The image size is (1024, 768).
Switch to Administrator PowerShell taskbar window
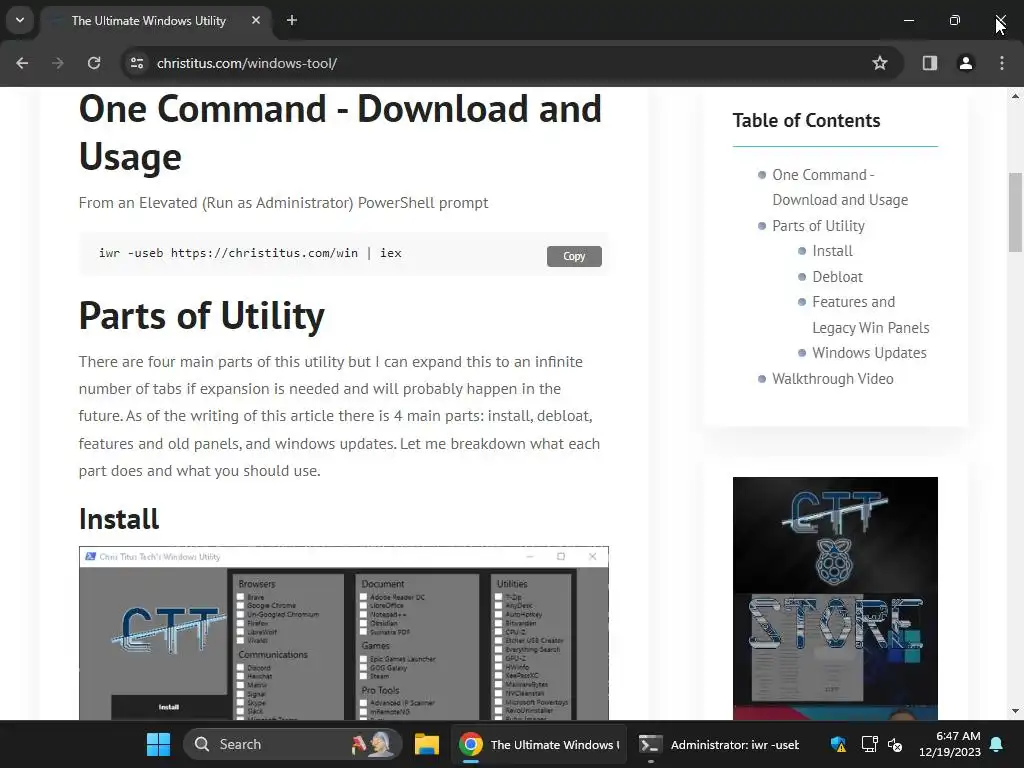click(x=718, y=744)
